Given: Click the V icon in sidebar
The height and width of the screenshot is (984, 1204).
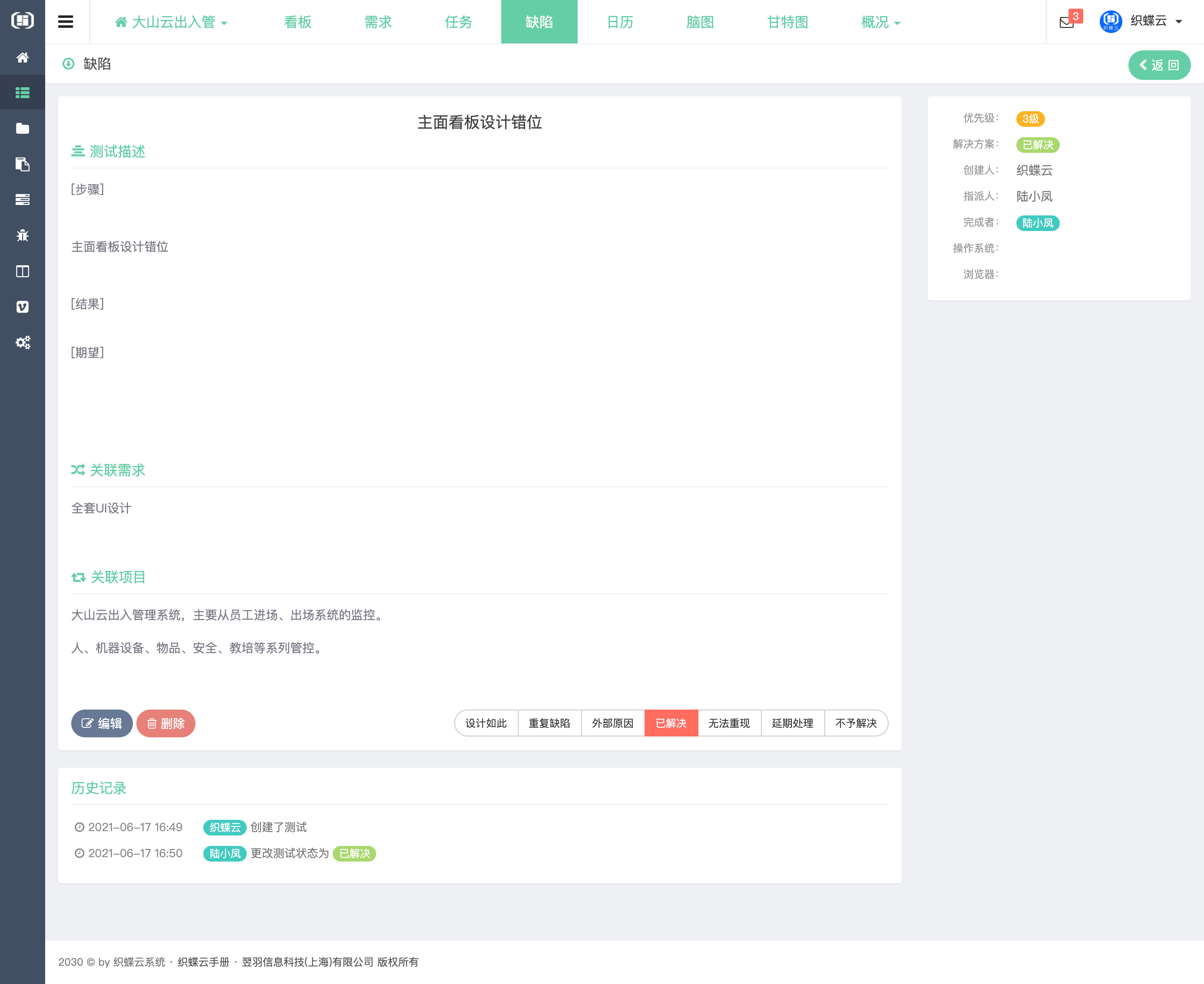Looking at the screenshot, I should point(22,307).
